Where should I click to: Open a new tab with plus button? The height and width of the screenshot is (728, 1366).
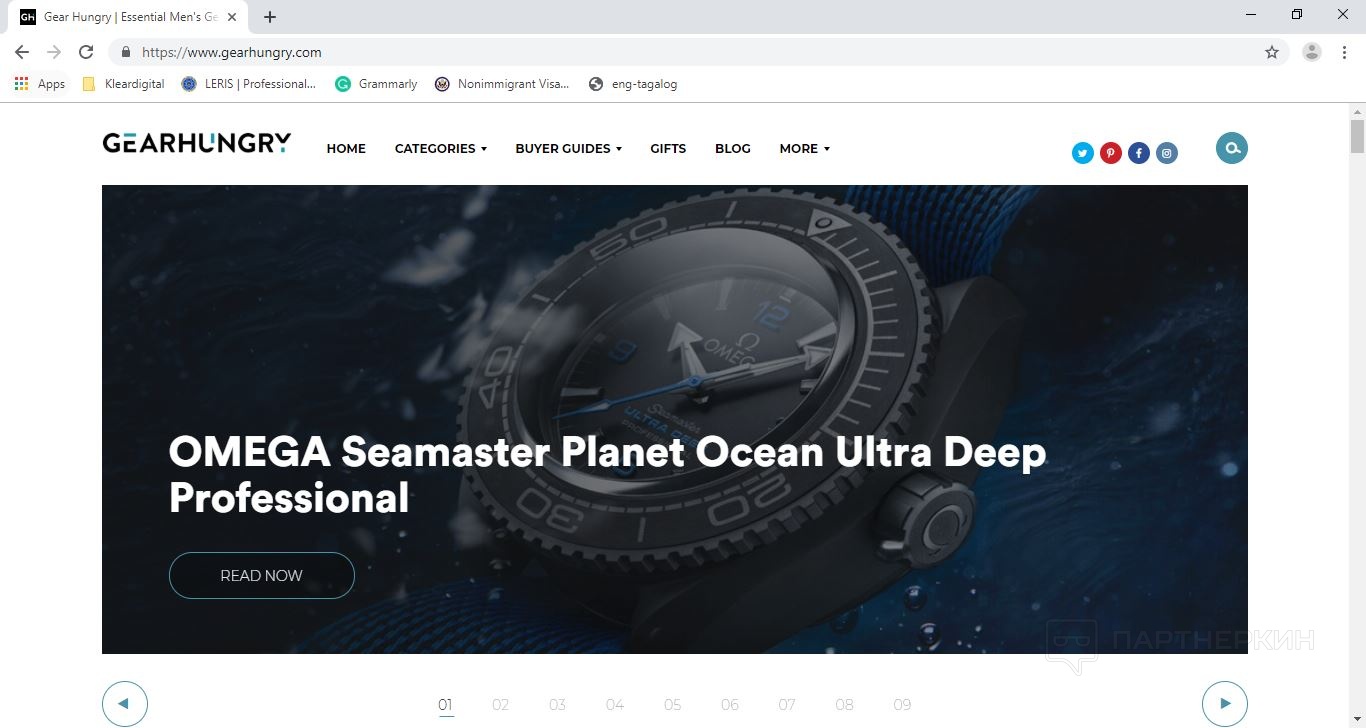click(x=270, y=17)
